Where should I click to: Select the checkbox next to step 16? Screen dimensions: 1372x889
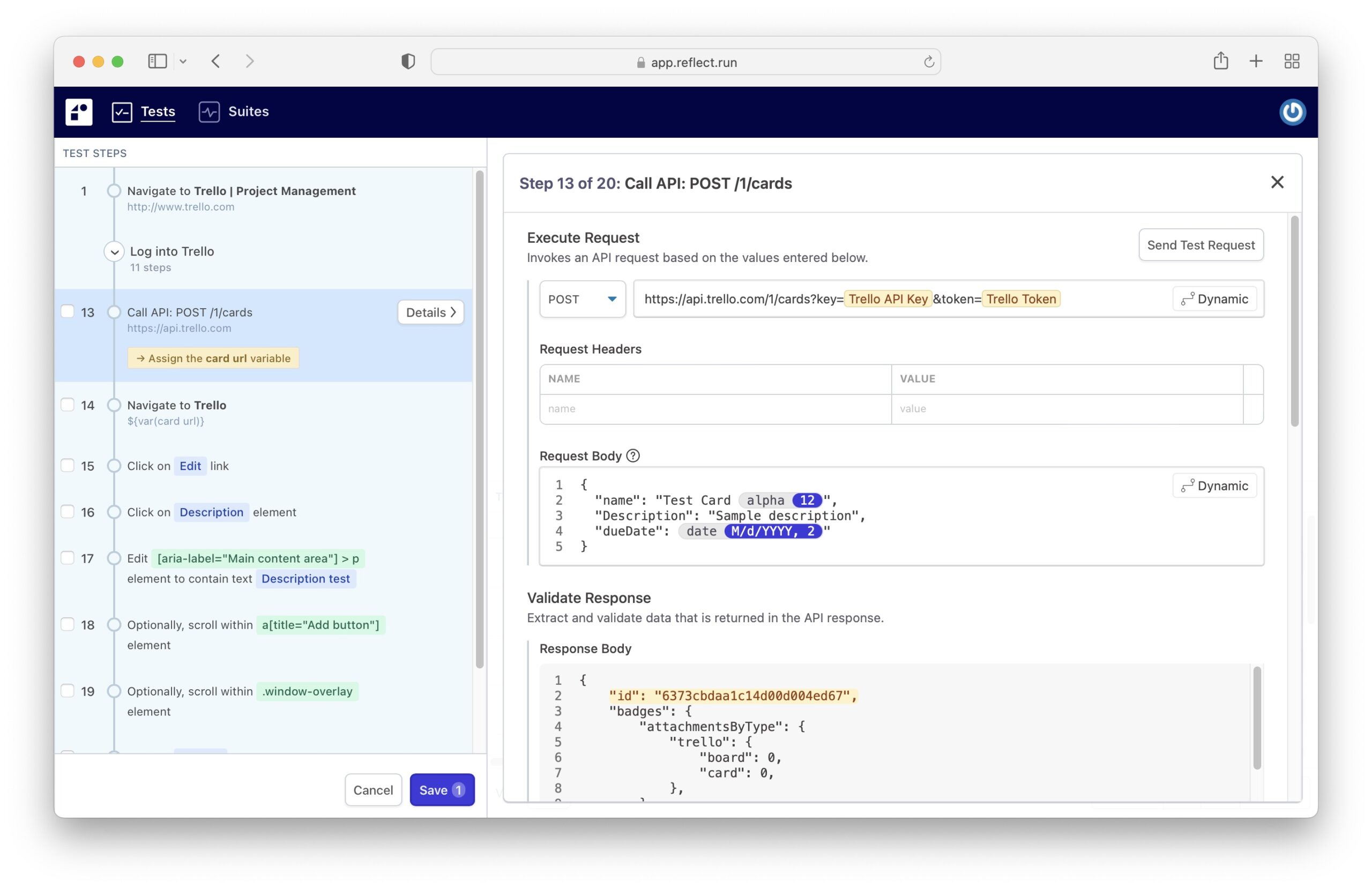(x=68, y=511)
